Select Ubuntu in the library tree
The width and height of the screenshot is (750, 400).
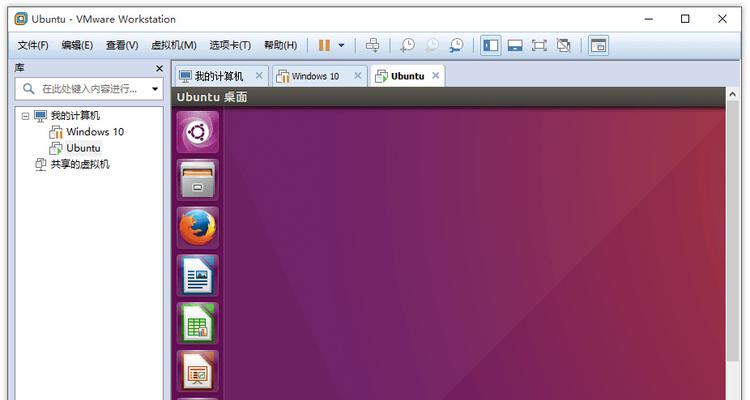83,148
